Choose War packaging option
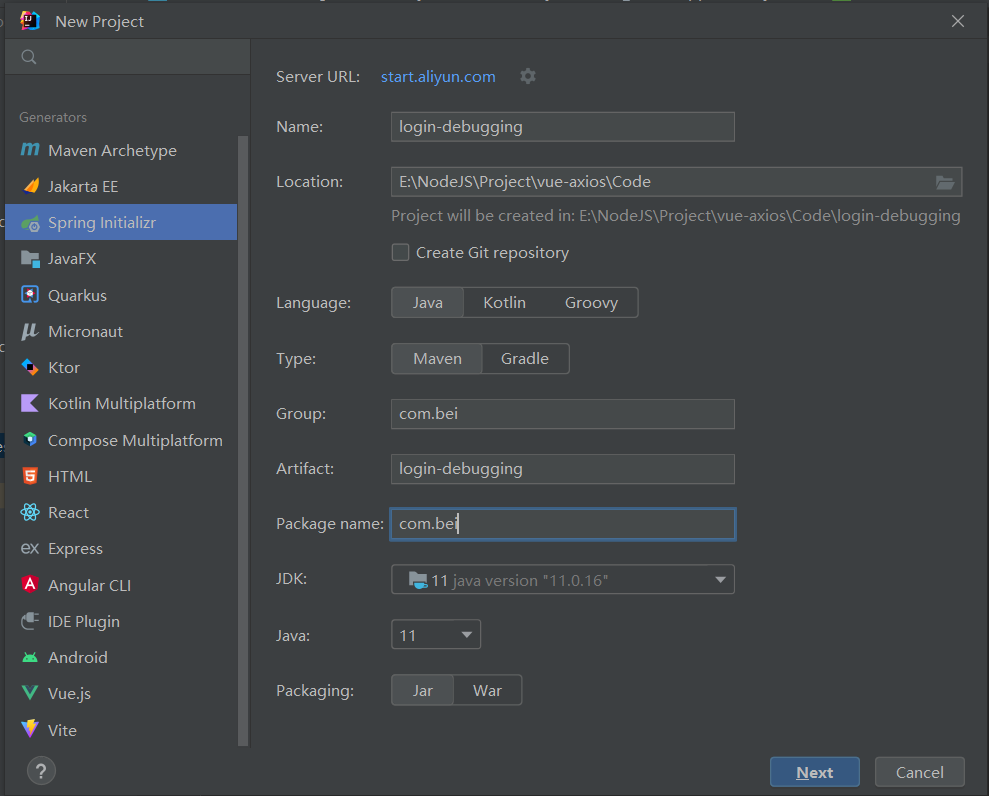This screenshot has width=989, height=796. 487,690
